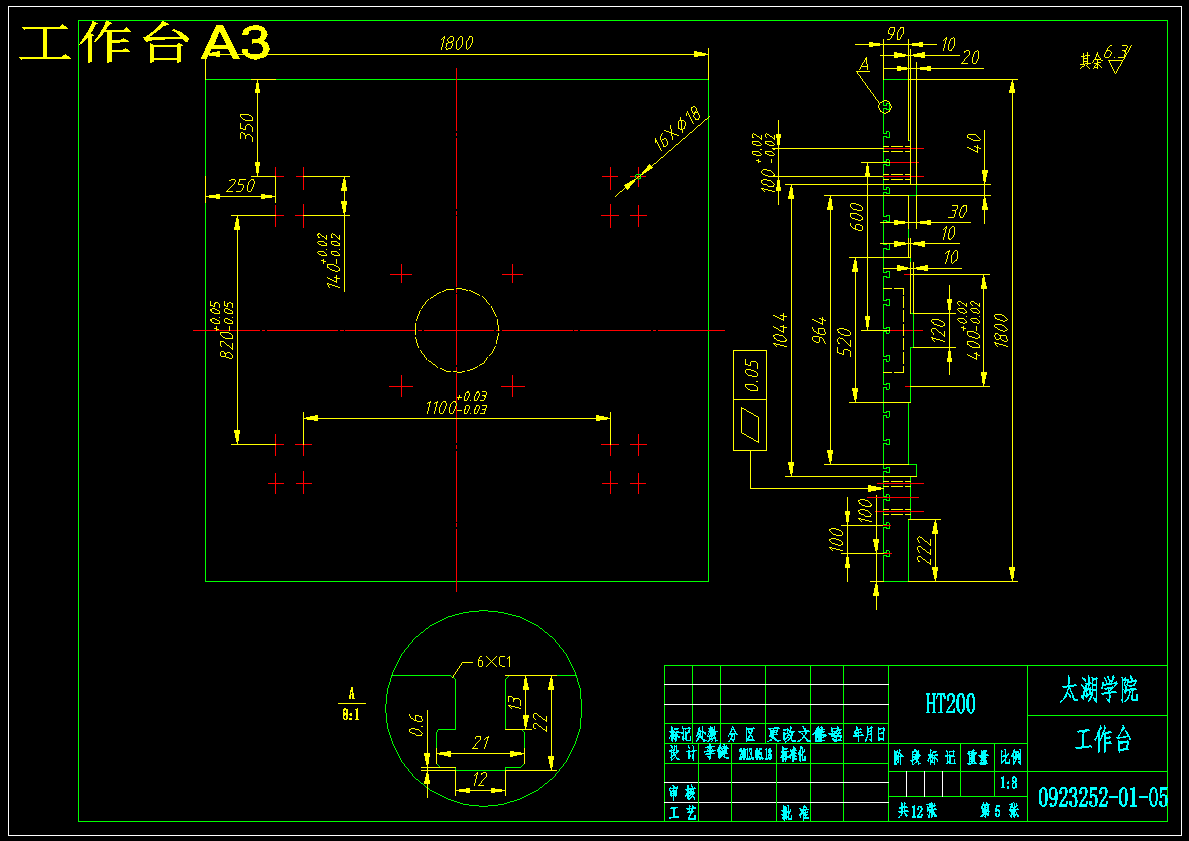The width and height of the screenshot is (1189, 841).
Task: Select the small circled detail marker A in side view
Action: (x=884, y=107)
